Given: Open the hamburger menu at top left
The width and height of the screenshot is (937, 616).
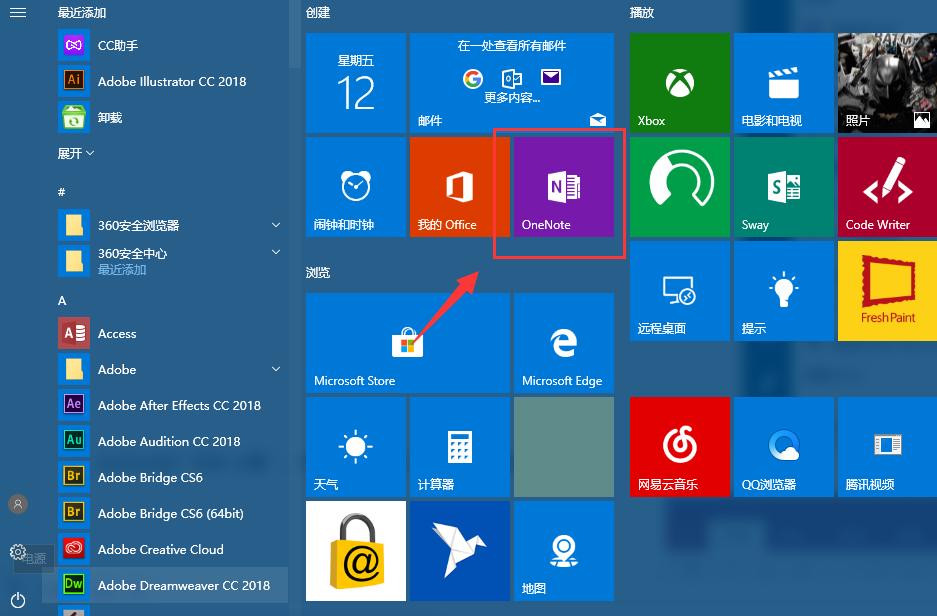Looking at the screenshot, I should [x=17, y=13].
